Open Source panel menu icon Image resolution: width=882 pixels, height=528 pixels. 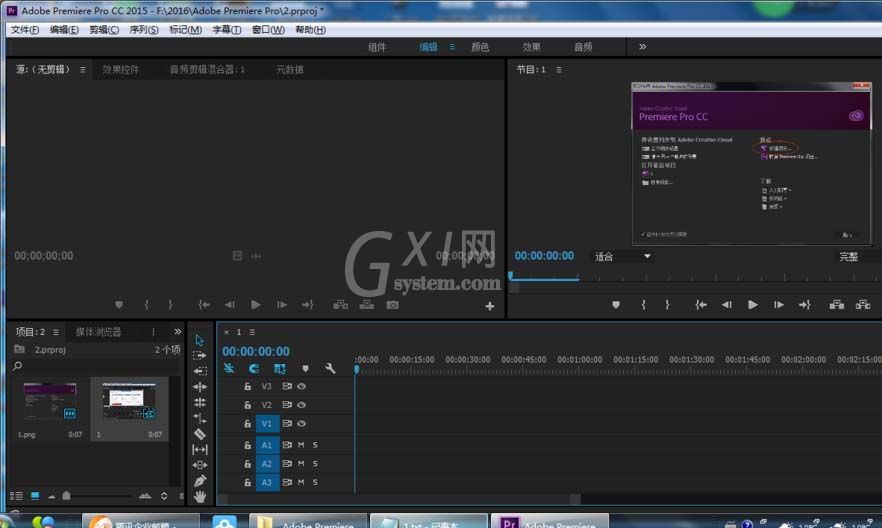tap(83, 70)
